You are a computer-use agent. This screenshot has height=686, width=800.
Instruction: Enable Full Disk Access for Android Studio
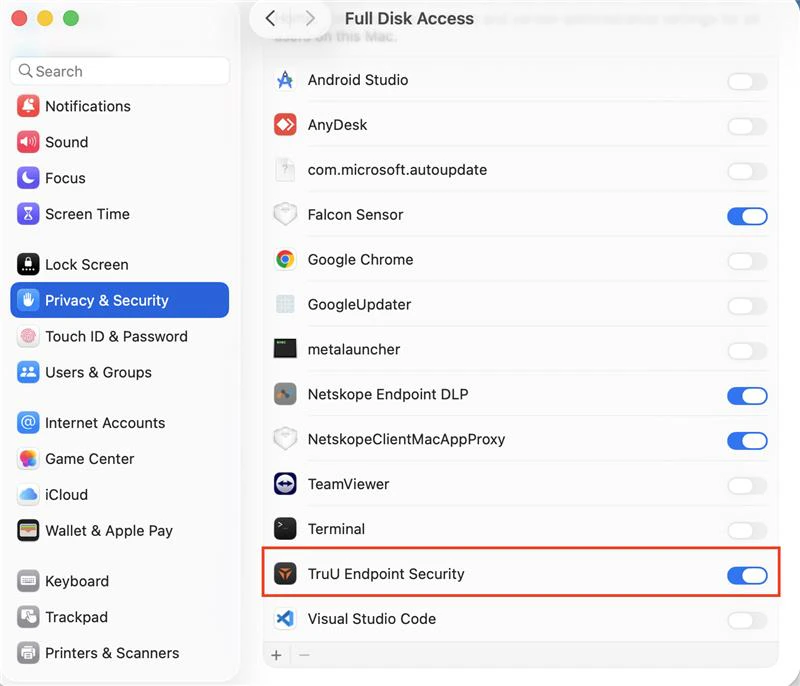click(747, 81)
